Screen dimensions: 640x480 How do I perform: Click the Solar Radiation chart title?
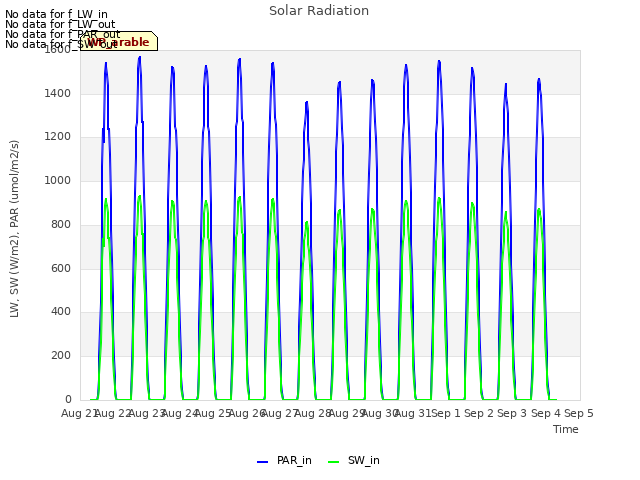[x=319, y=11]
